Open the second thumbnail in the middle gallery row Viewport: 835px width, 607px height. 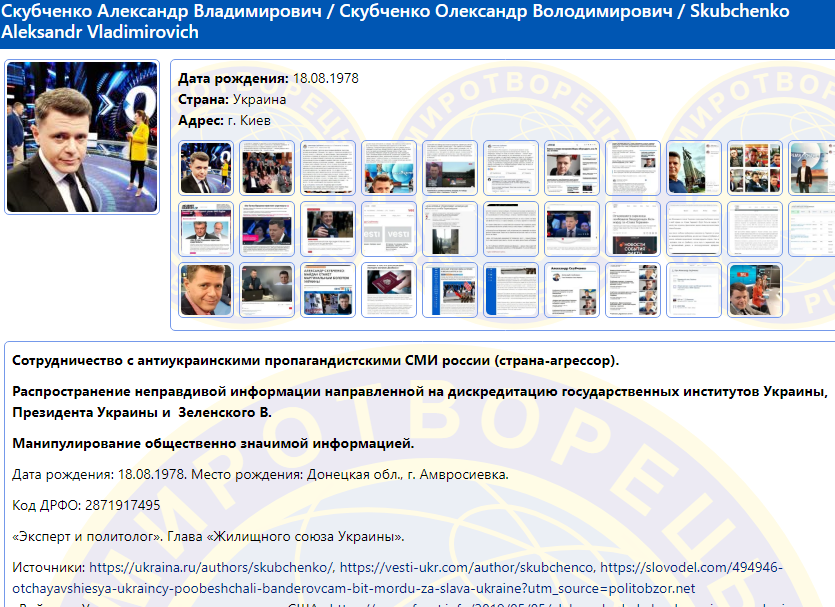point(267,229)
